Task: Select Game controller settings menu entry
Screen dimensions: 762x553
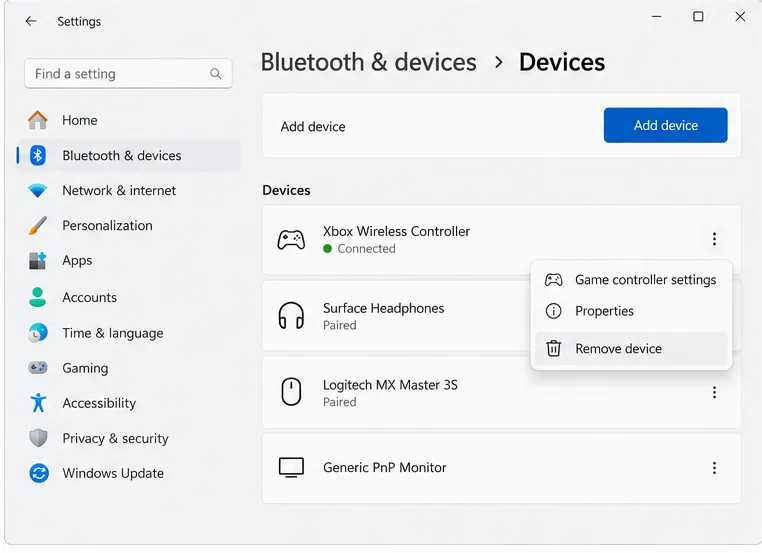Action: (x=631, y=280)
